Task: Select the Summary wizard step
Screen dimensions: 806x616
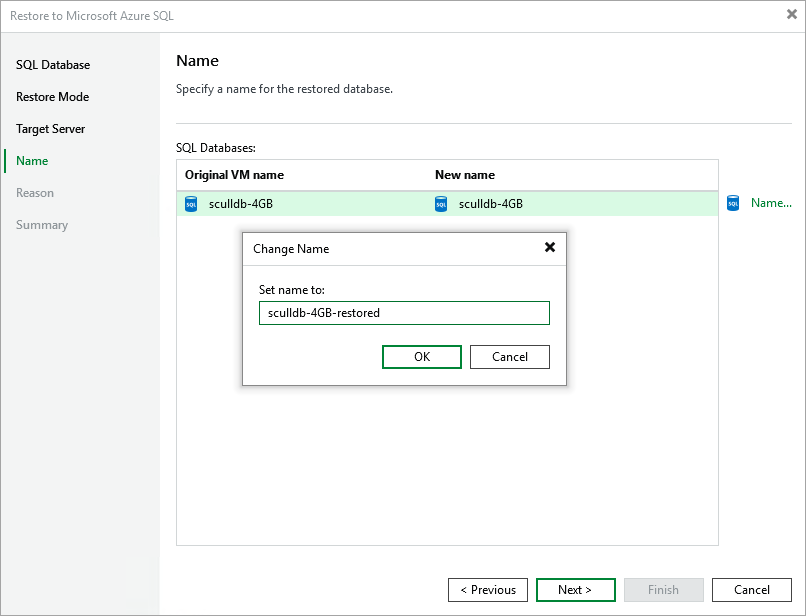Action: pos(42,225)
